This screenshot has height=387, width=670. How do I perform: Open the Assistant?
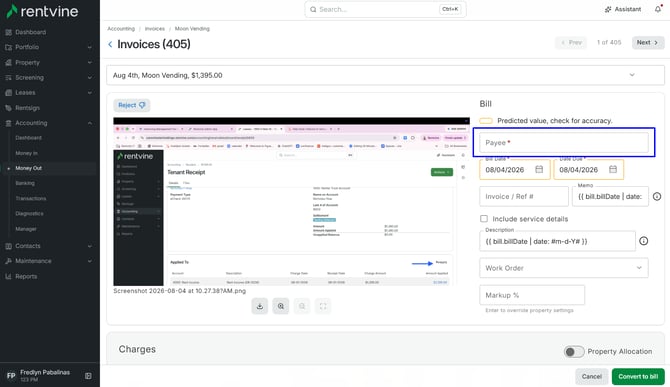(623, 9)
